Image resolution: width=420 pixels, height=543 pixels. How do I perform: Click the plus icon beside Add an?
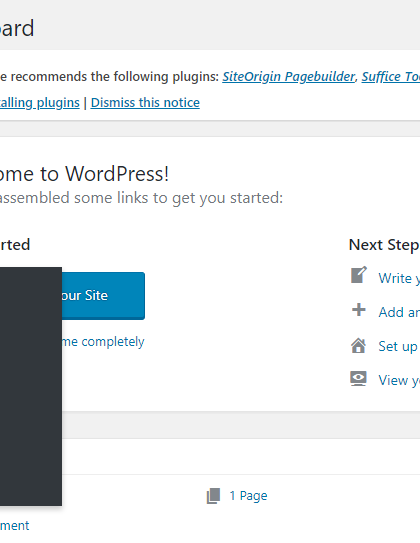[x=359, y=310]
